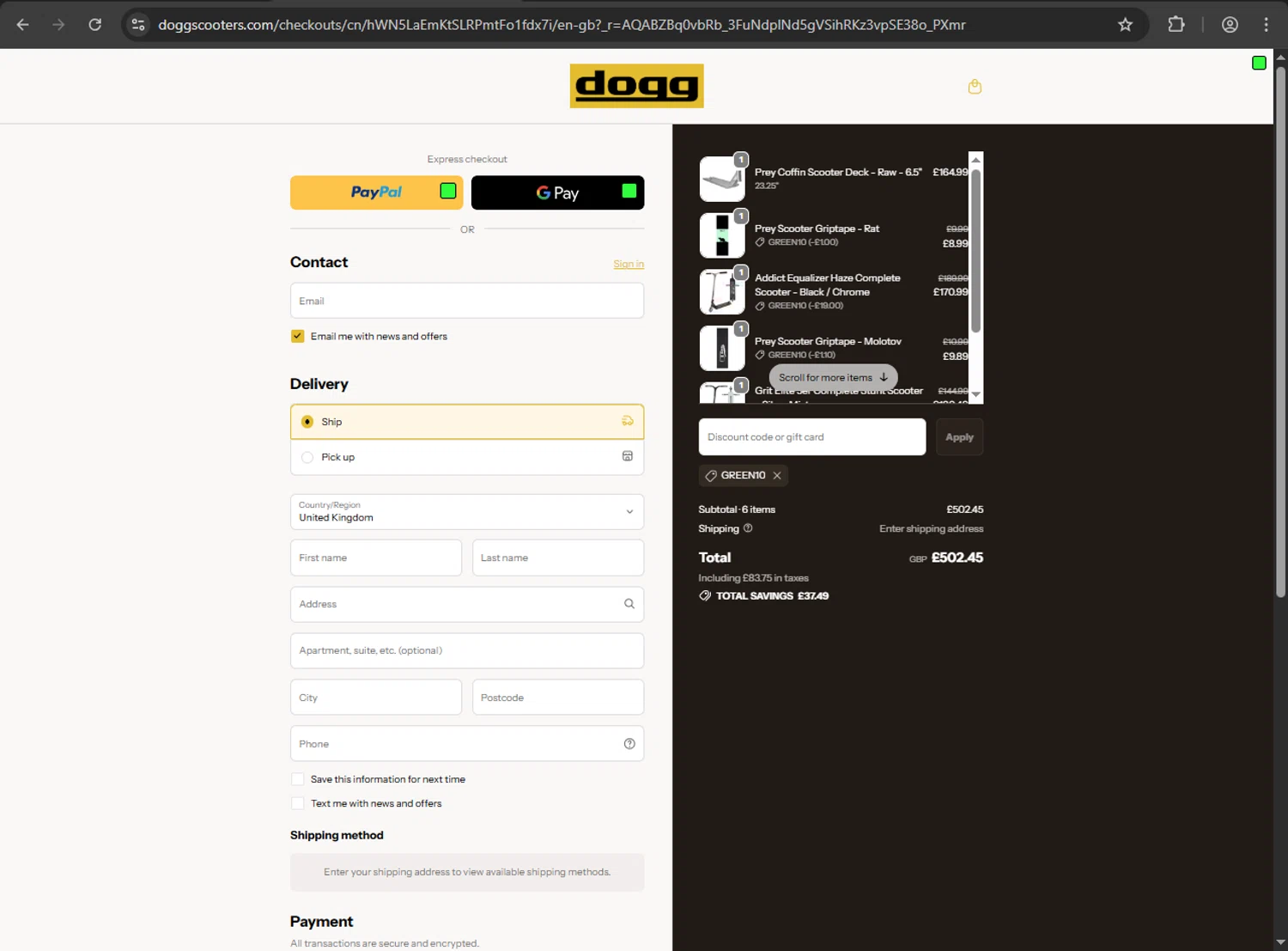This screenshot has width=1288, height=951.
Task: Focus the First name field
Action: [x=376, y=558]
